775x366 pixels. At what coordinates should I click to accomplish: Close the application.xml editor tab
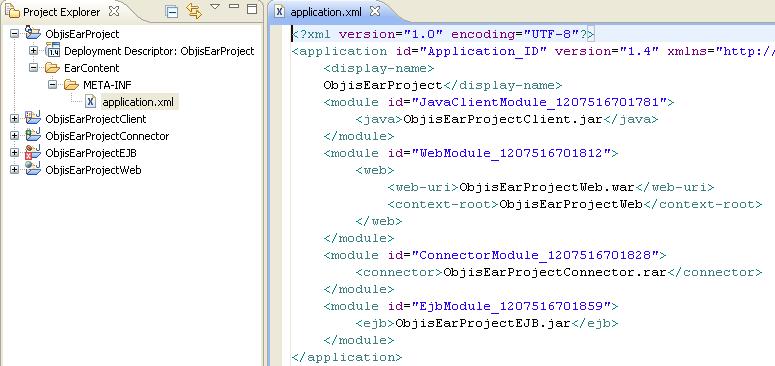[x=375, y=11]
